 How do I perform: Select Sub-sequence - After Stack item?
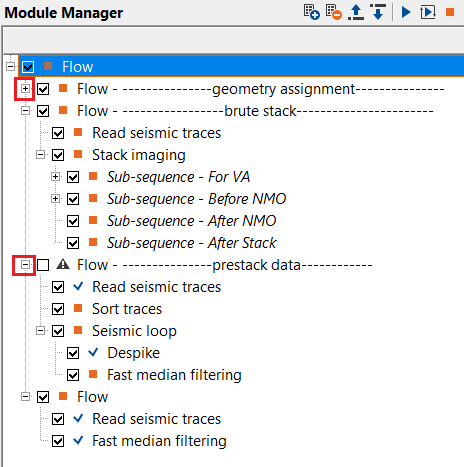point(191,243)
